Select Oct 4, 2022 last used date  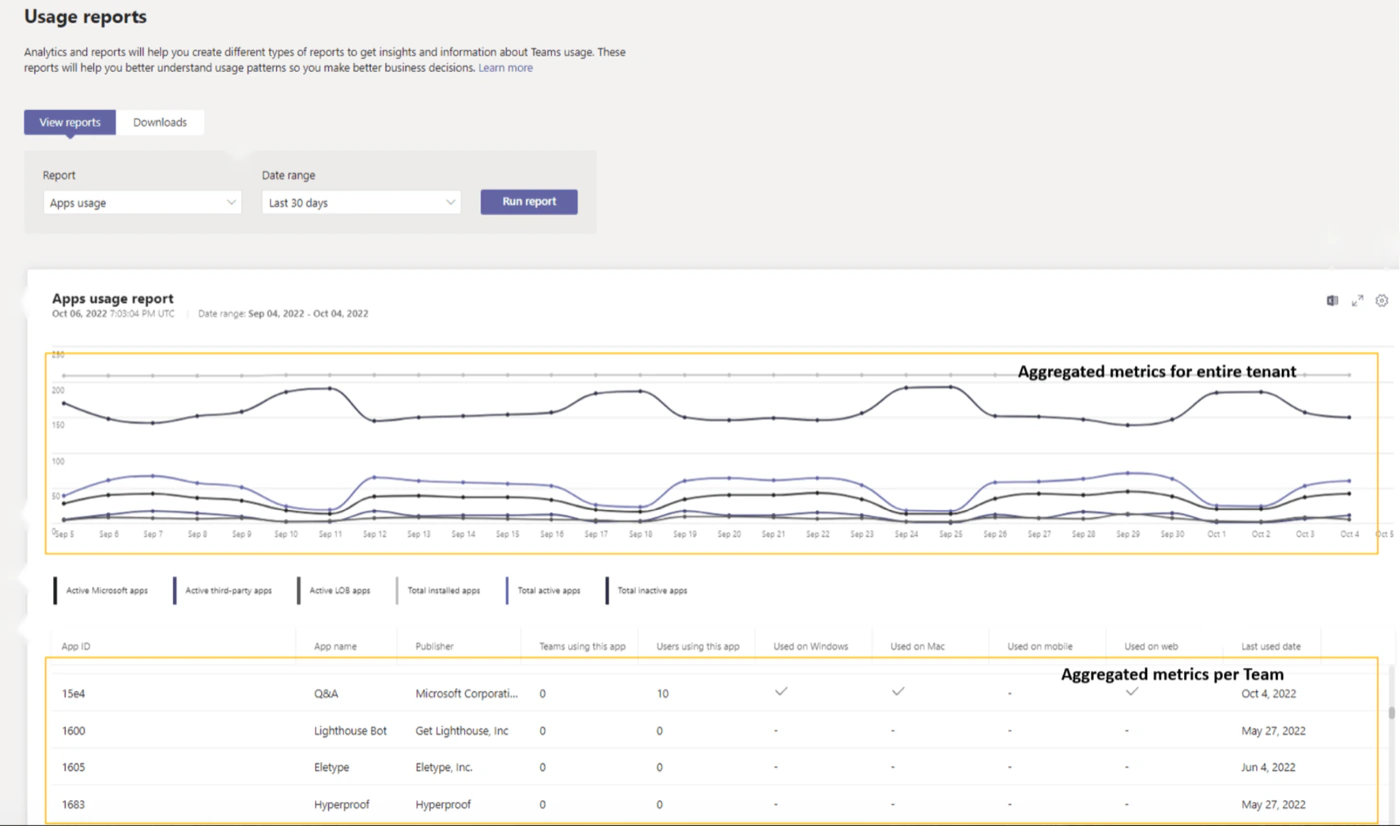pyautogui.click(x=1269, y=693)
